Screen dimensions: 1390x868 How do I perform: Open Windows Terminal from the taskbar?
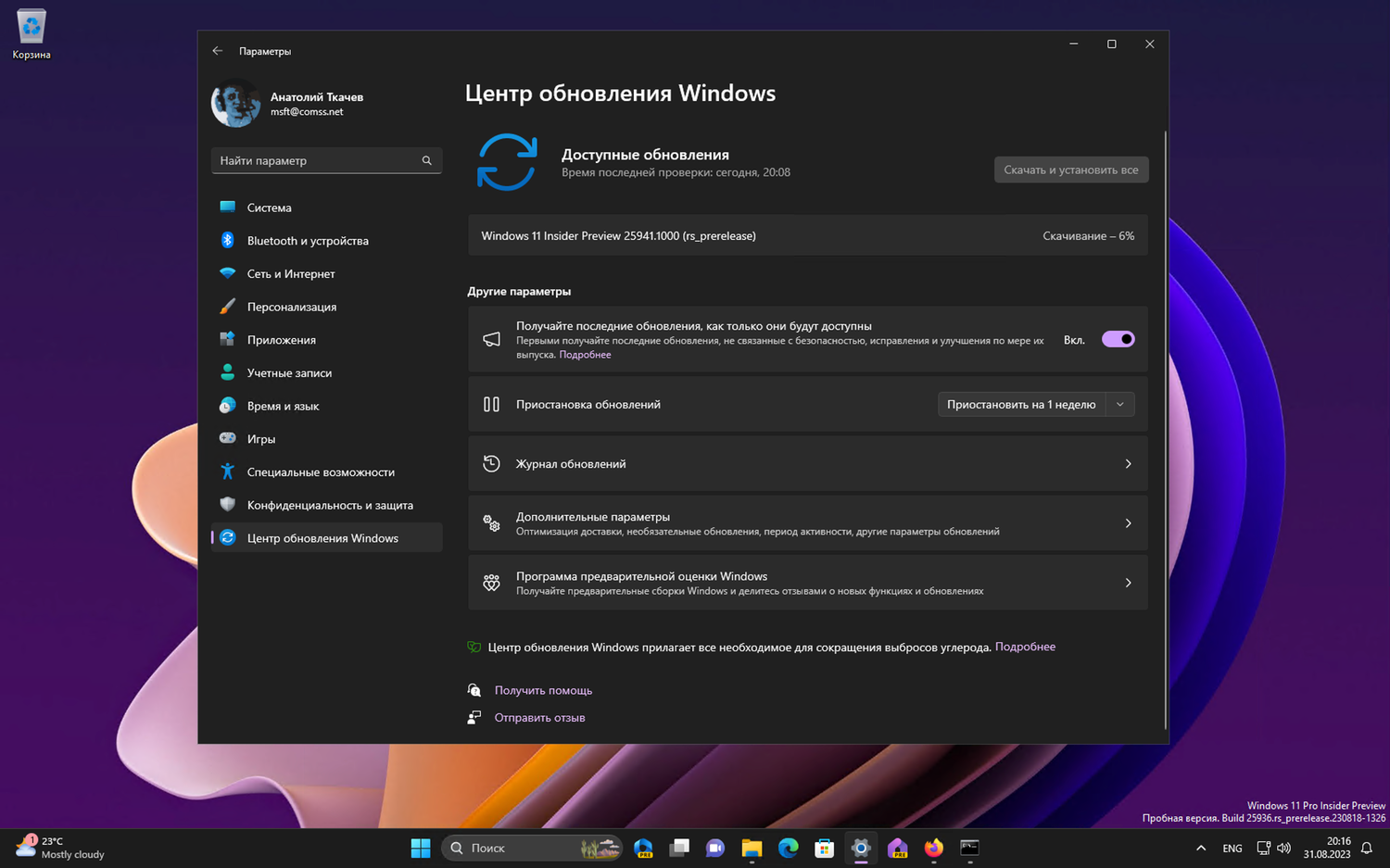pos(969,848)
